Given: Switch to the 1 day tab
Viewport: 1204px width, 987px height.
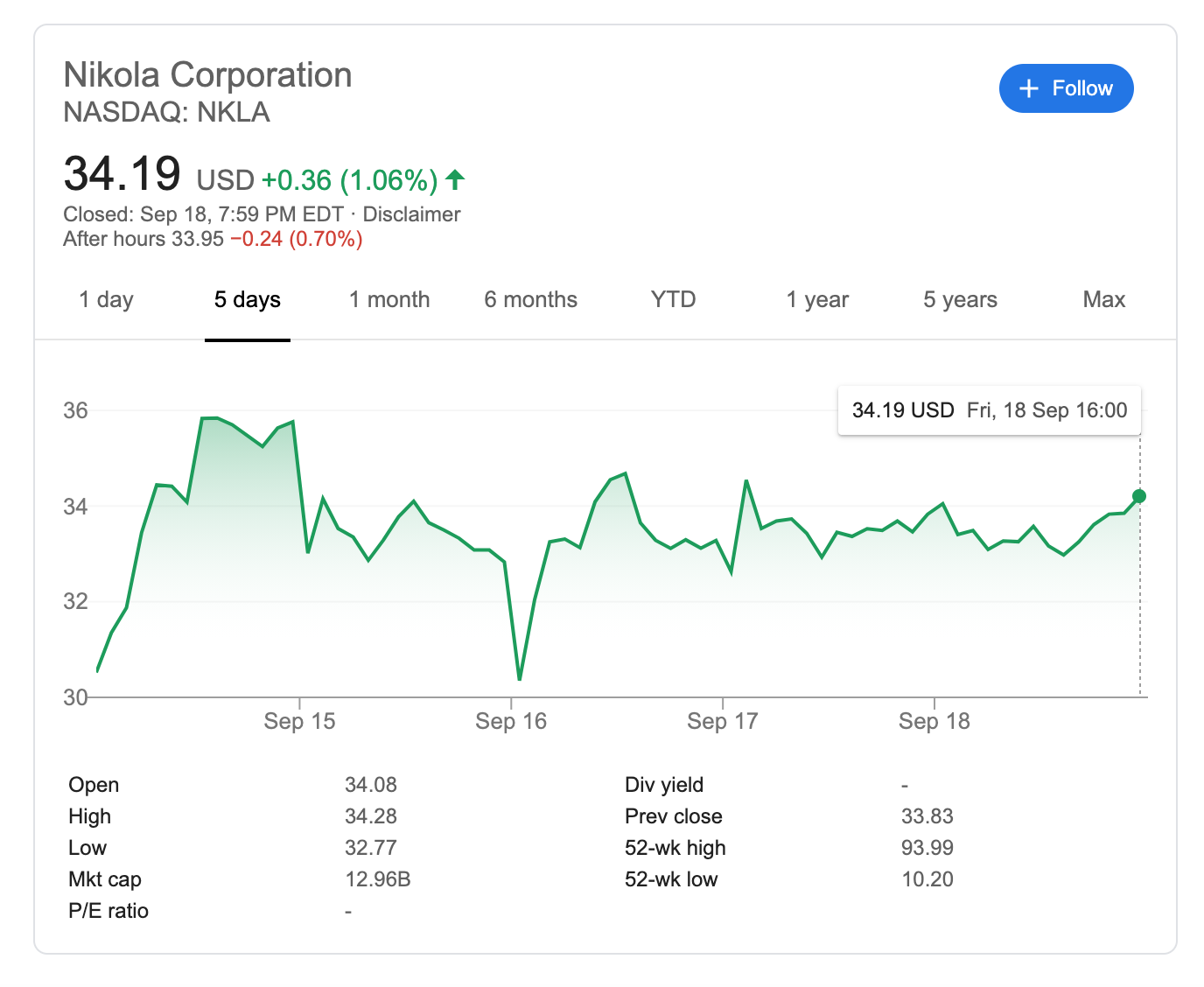Looking at the screenshot, I should coord(106,300).
